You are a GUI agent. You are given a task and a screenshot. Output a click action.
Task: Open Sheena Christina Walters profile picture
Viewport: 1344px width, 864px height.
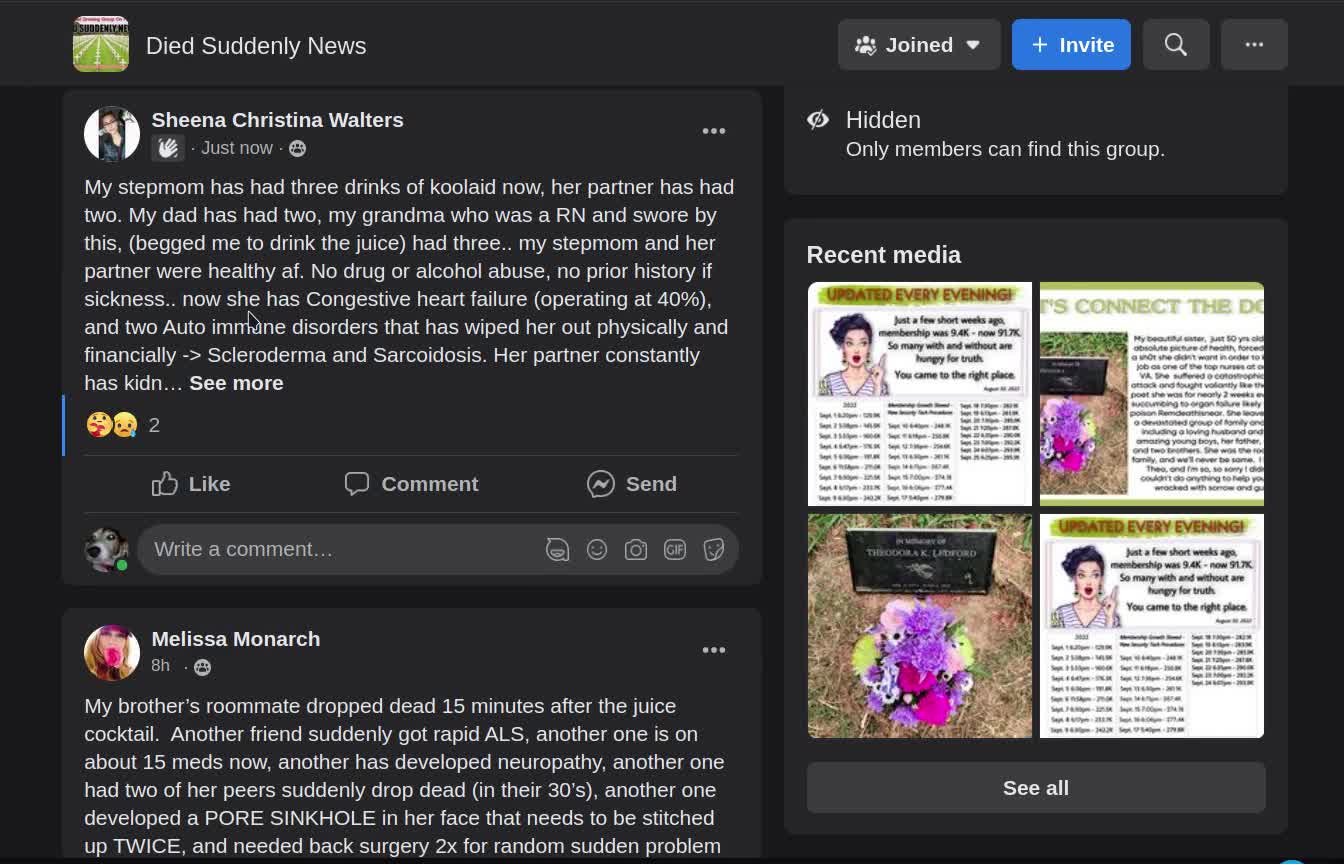tap(112, 134)
